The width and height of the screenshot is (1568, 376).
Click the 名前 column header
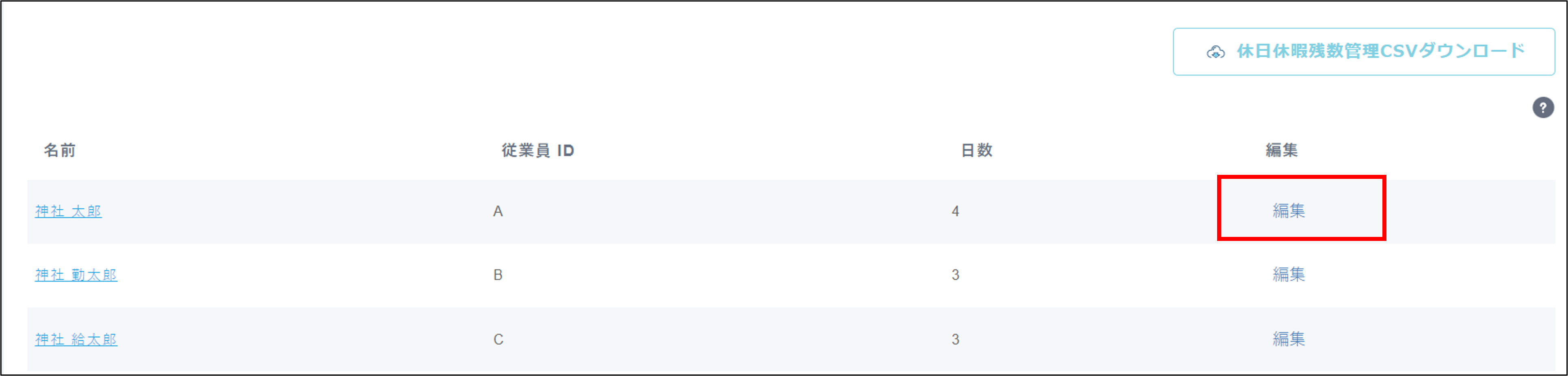point(60,150)
